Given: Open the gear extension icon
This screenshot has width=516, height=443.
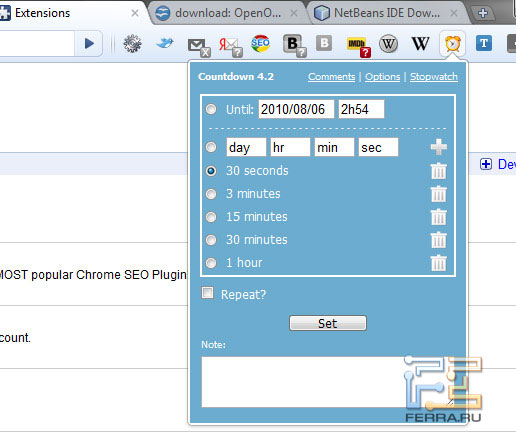Looking at the screenshot, I should point(132,44).
